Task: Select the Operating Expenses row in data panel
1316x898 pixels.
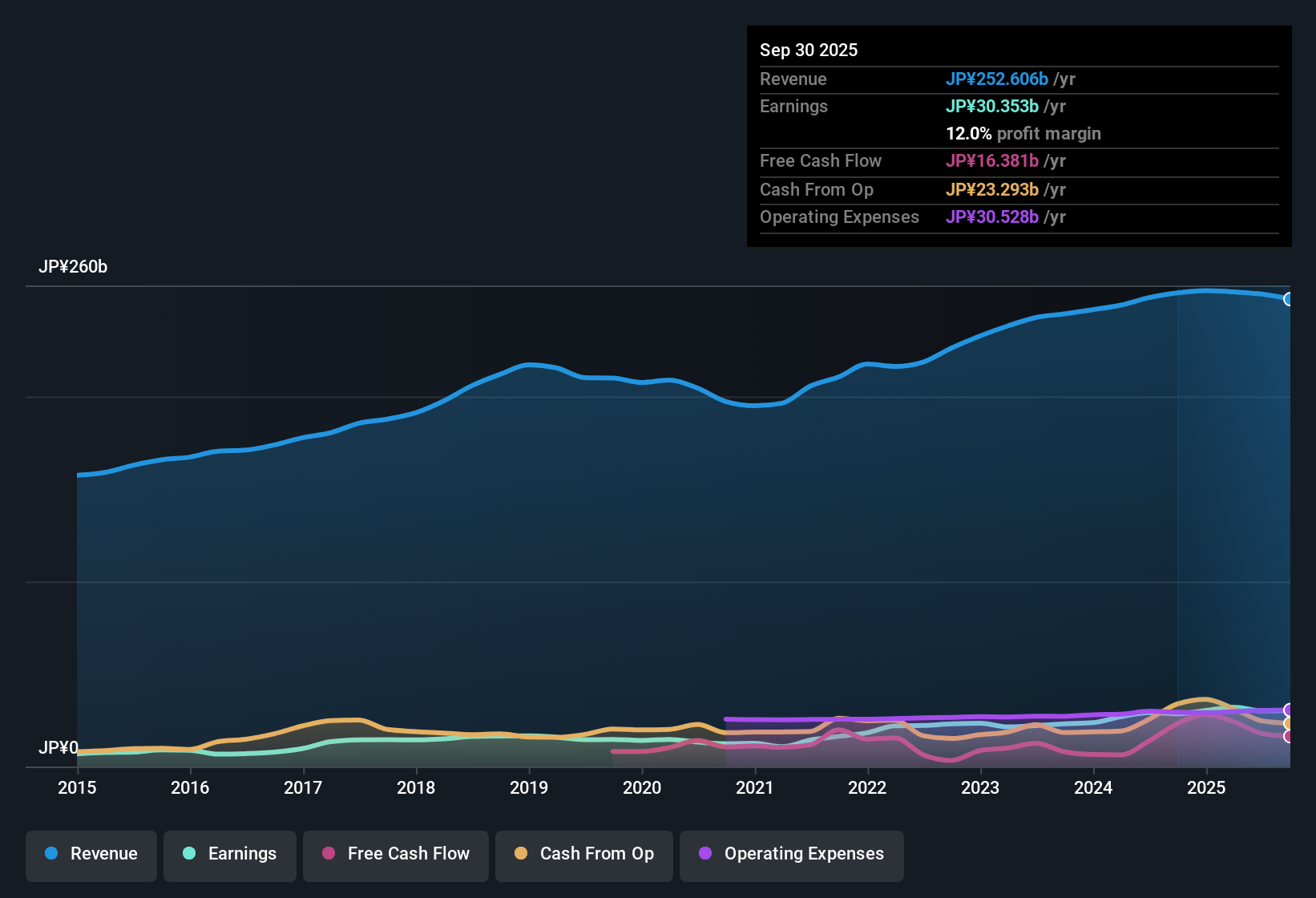Action: [1018, 216]
